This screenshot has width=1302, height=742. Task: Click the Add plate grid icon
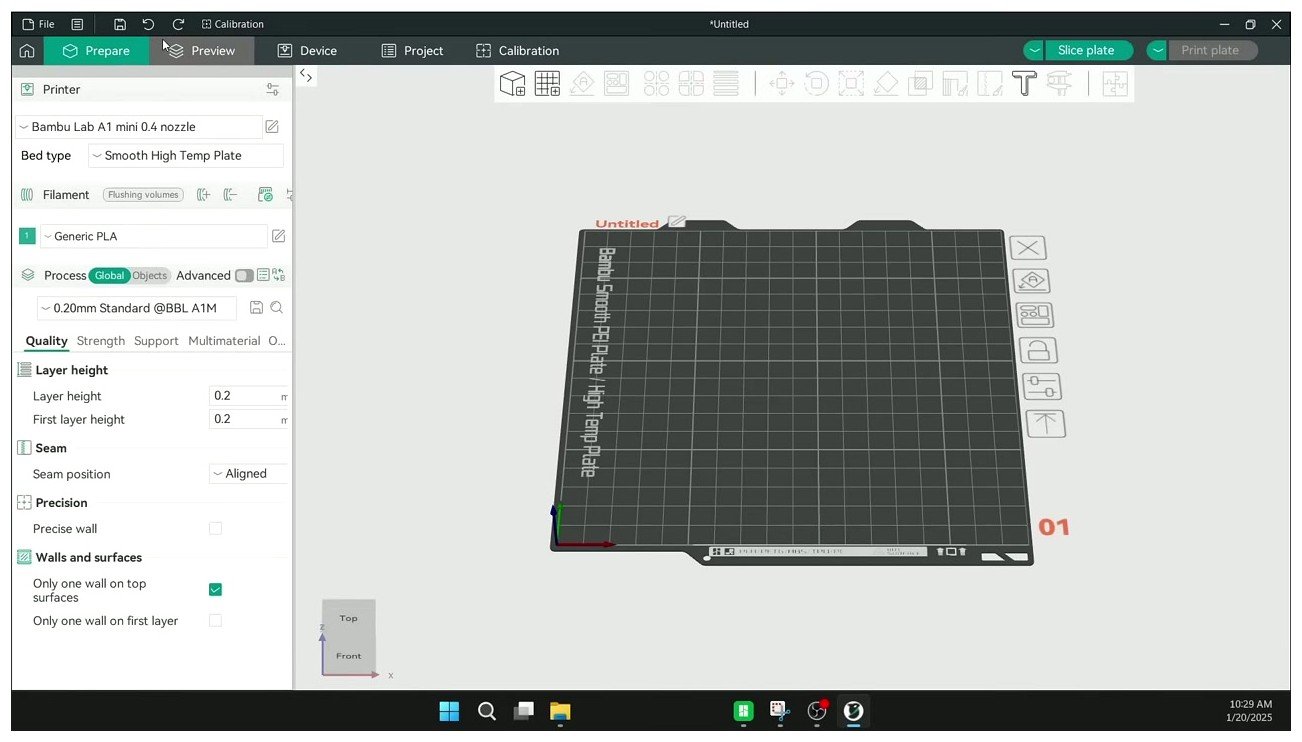[x=547, y=84]
